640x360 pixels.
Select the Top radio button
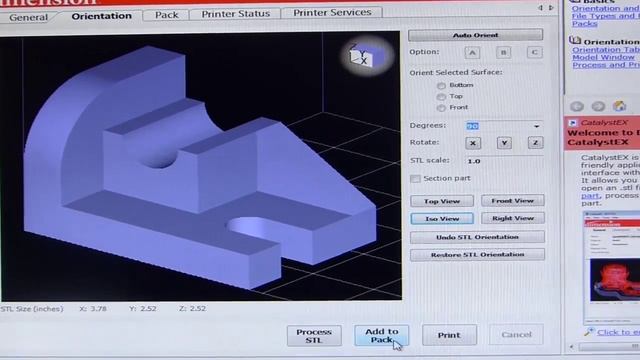point(441,97)
